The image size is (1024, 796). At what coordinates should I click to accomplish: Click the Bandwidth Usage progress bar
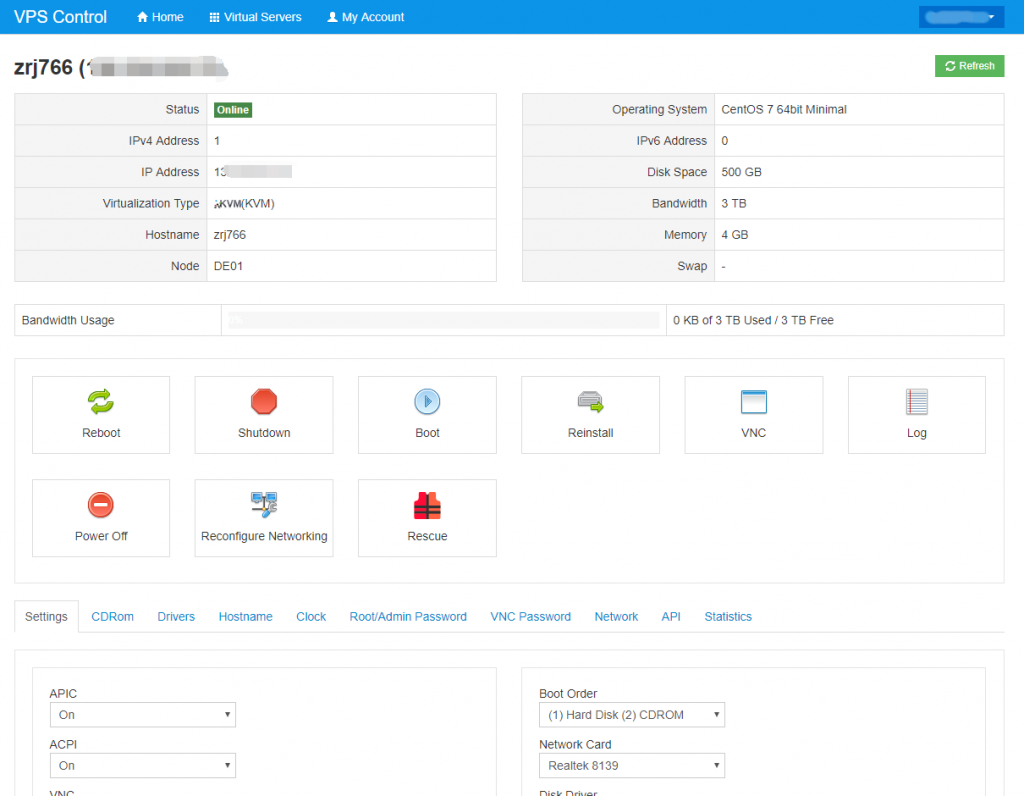coord(443,320)
